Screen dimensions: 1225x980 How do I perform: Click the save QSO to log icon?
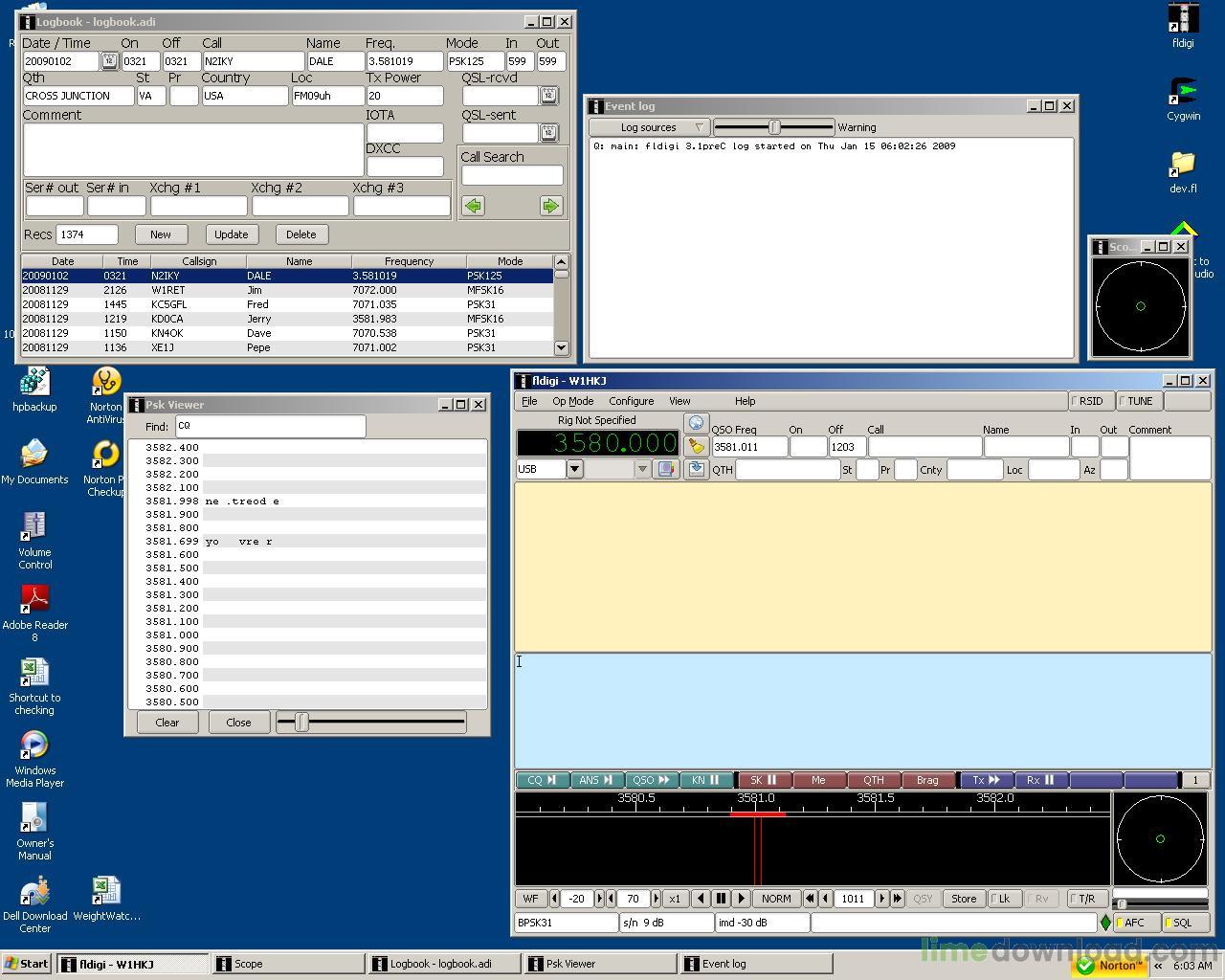(x=696, y=469)
